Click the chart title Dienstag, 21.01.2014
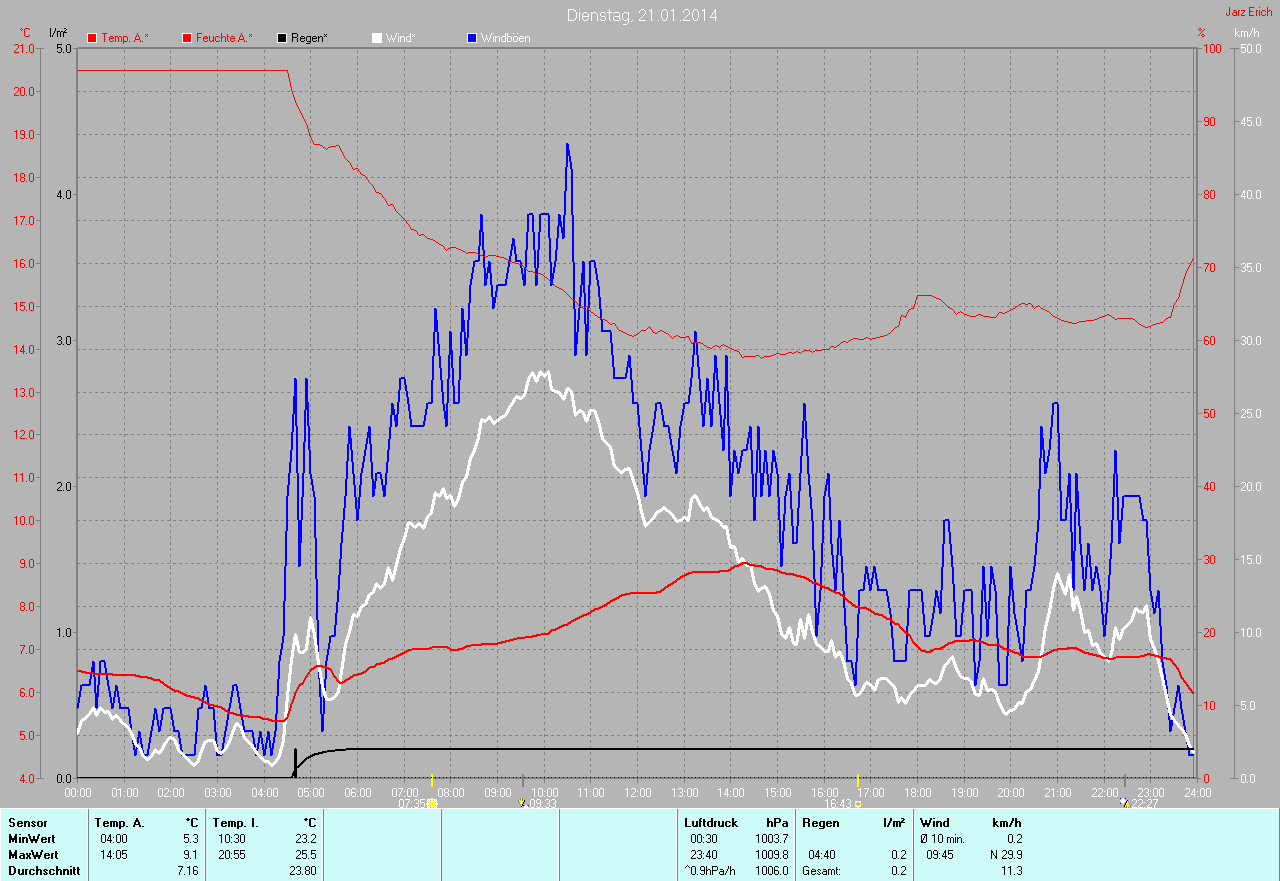 click(642, 15)
